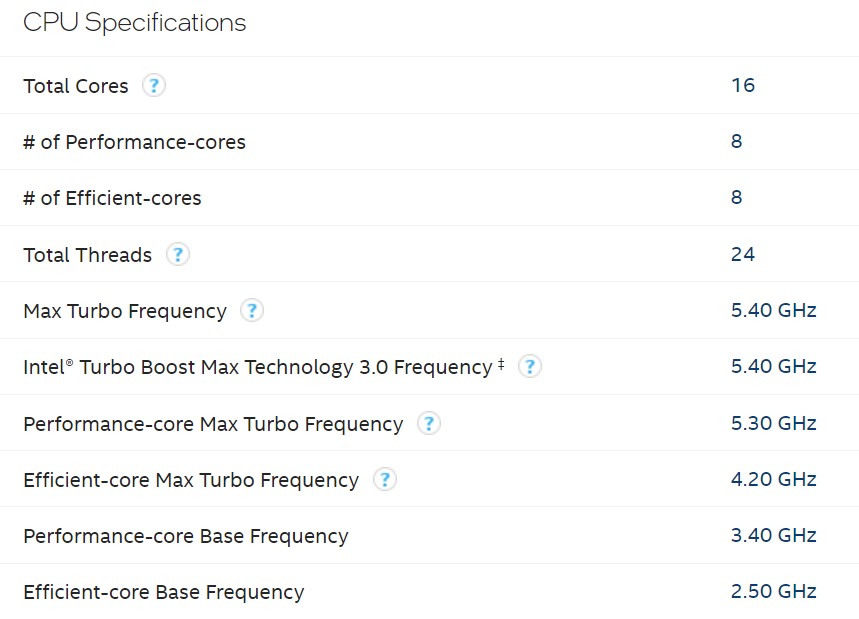
Task: Select the 5.30 GHz frequency value
Action: (774, 423)
